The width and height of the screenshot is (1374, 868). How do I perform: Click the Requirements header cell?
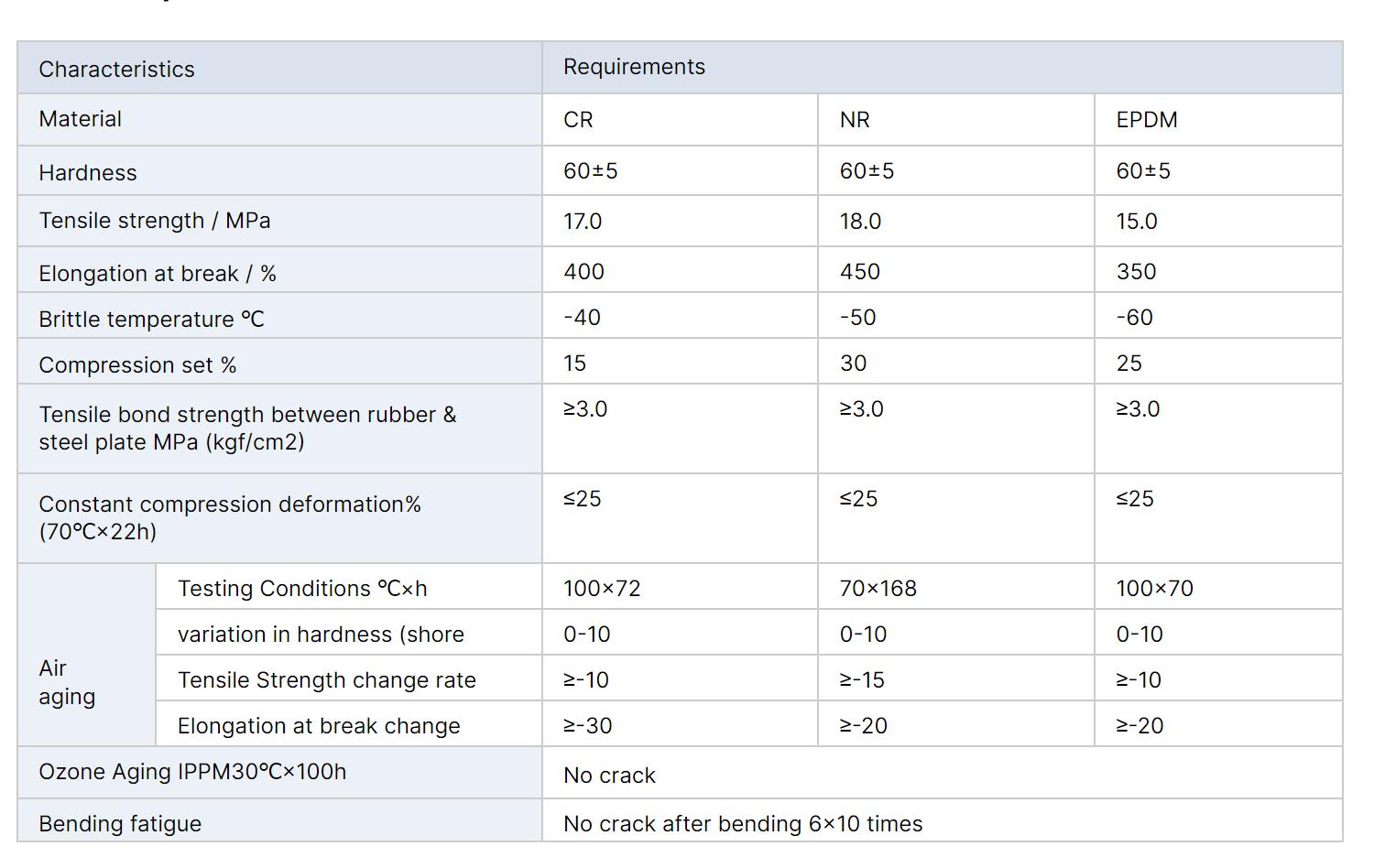634,67
